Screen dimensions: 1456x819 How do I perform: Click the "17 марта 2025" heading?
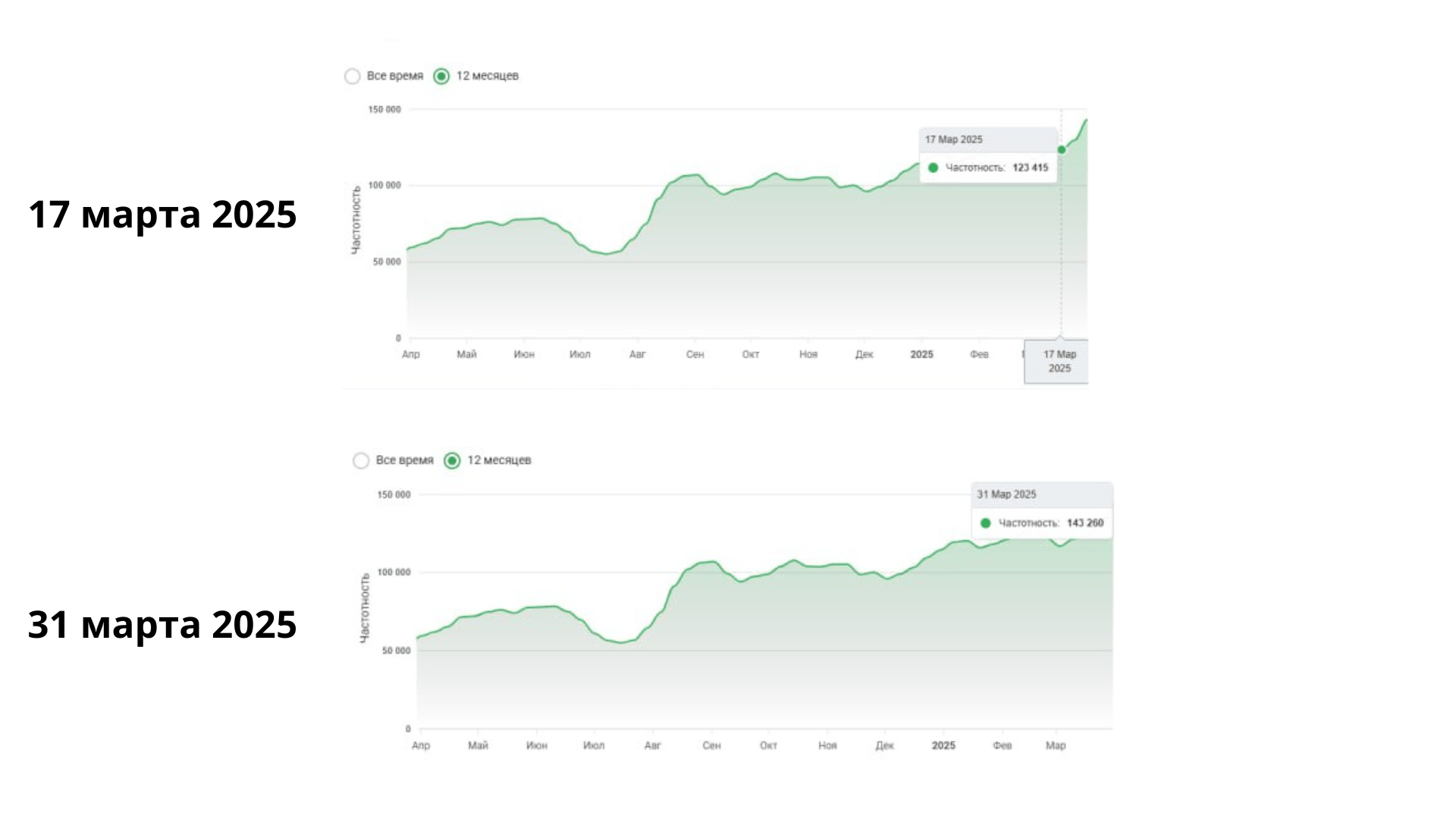[162, 215]
